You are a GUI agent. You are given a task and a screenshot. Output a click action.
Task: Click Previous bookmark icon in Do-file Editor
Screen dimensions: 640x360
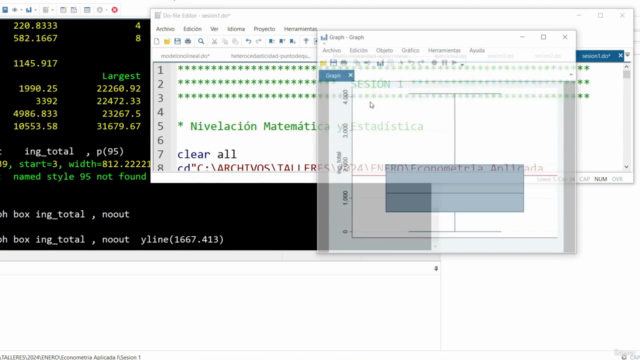(x=282, y=41)
